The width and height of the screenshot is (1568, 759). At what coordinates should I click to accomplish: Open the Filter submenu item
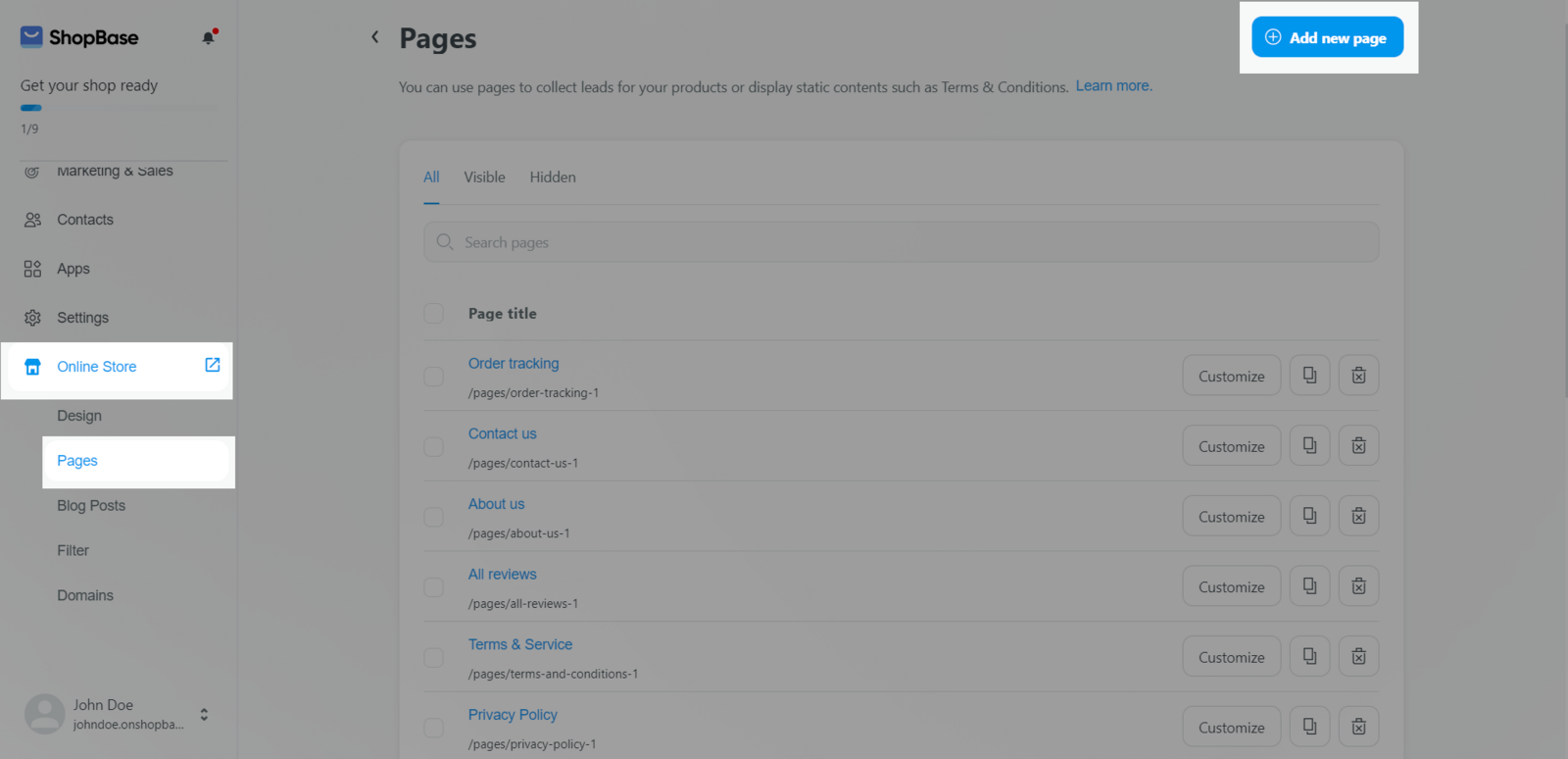(73, 551)
